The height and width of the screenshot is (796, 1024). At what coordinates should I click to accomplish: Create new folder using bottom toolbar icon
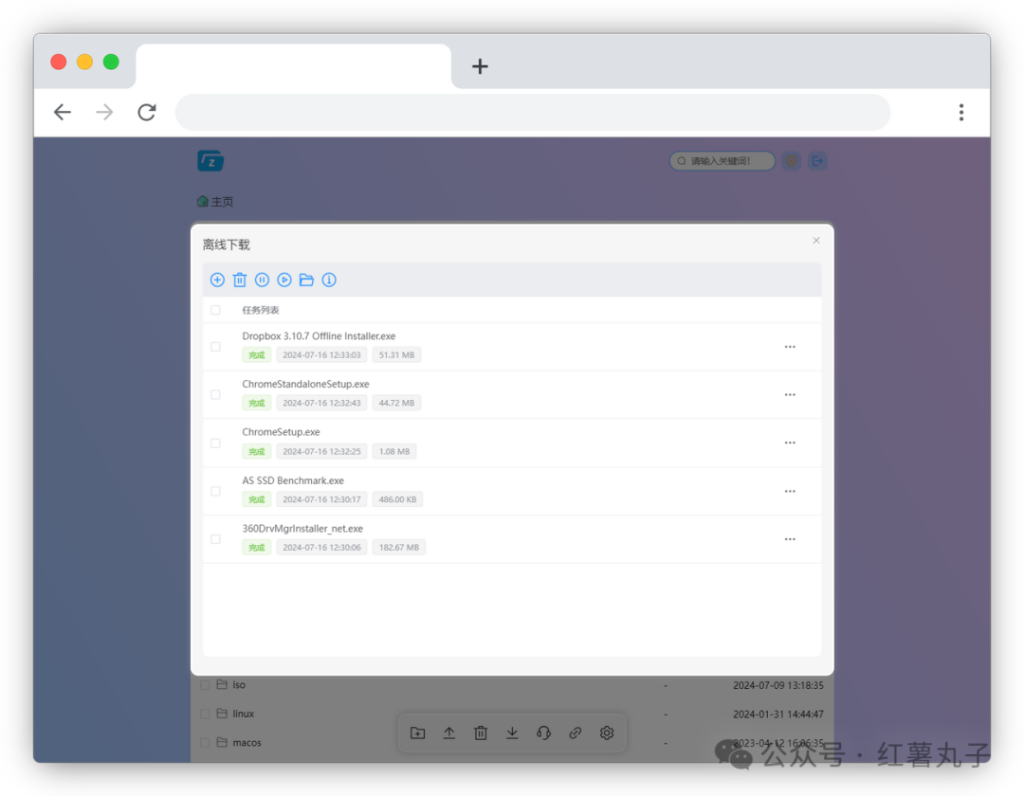[x=418, y=732]
